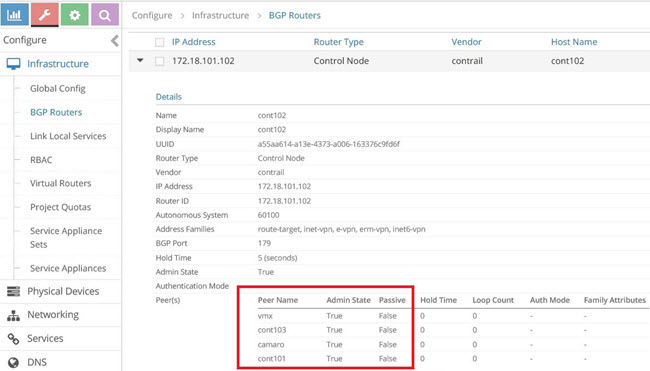Click the Autonomous System value 60100
Image resolution: width=650 pixels, height=371 pixels.
[268, 215]
